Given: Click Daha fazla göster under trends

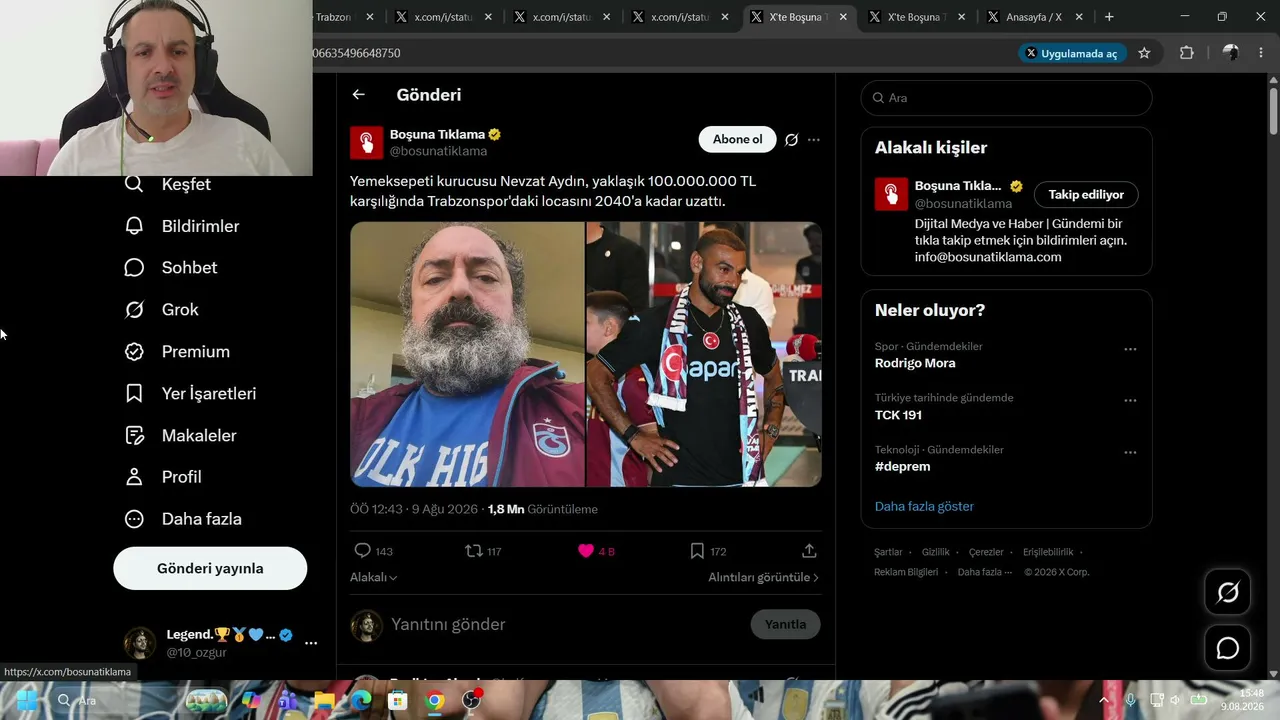Looking at the screenshot, I should click(924, 506).
